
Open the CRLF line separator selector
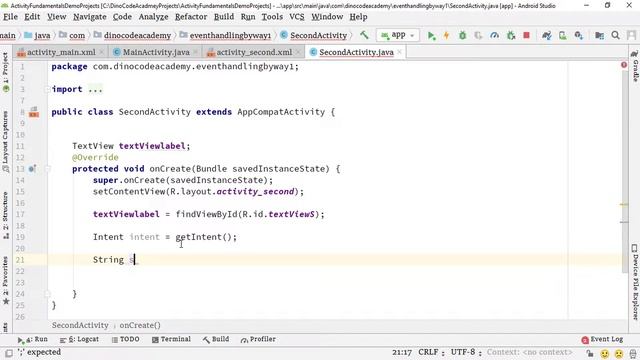[x=430, y=352]
